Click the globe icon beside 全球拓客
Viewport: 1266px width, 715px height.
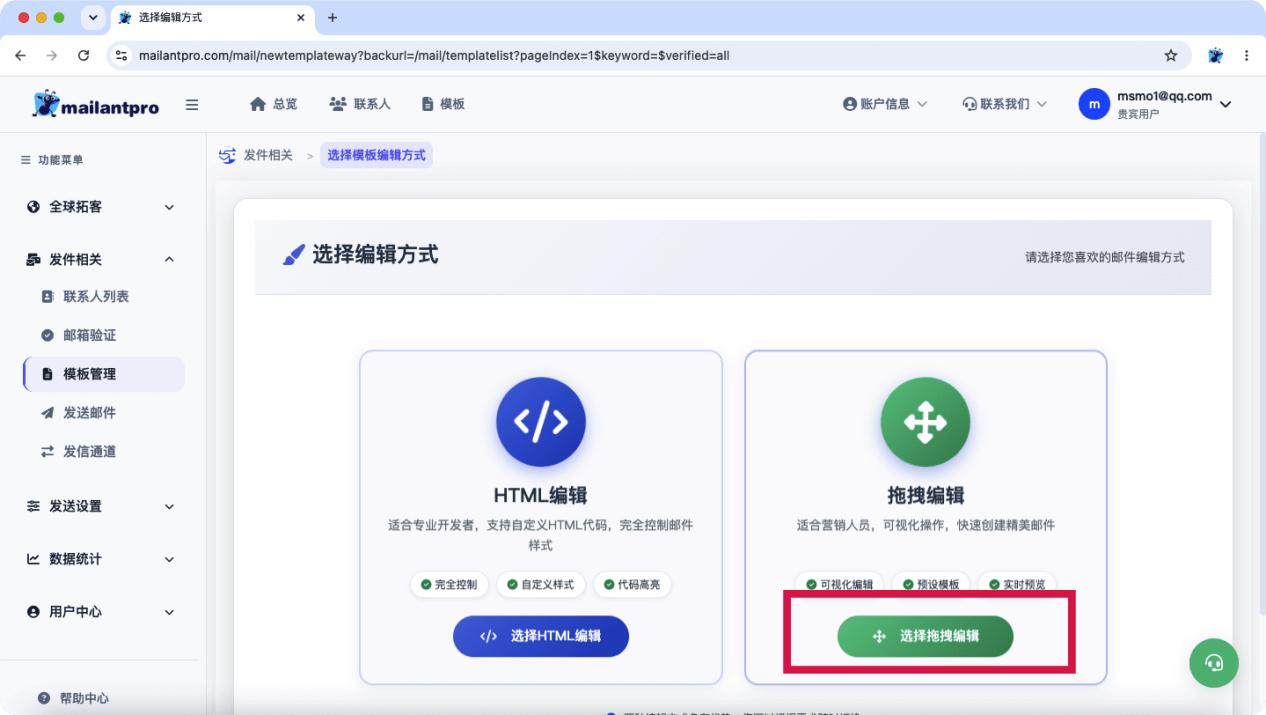(x=34, y=207)
